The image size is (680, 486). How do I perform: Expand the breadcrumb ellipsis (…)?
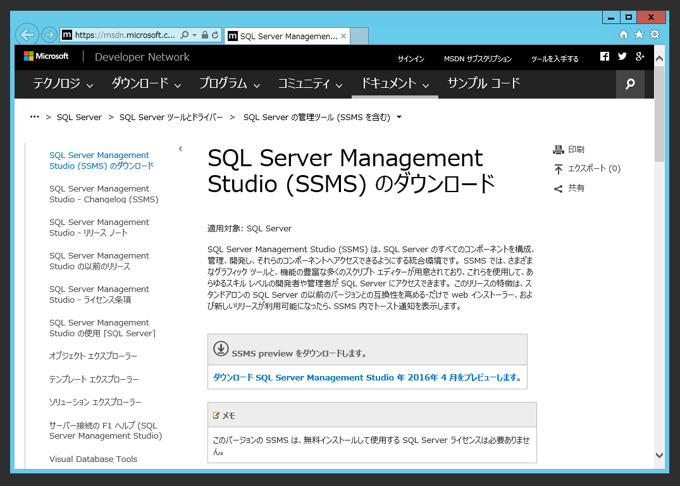34,117
